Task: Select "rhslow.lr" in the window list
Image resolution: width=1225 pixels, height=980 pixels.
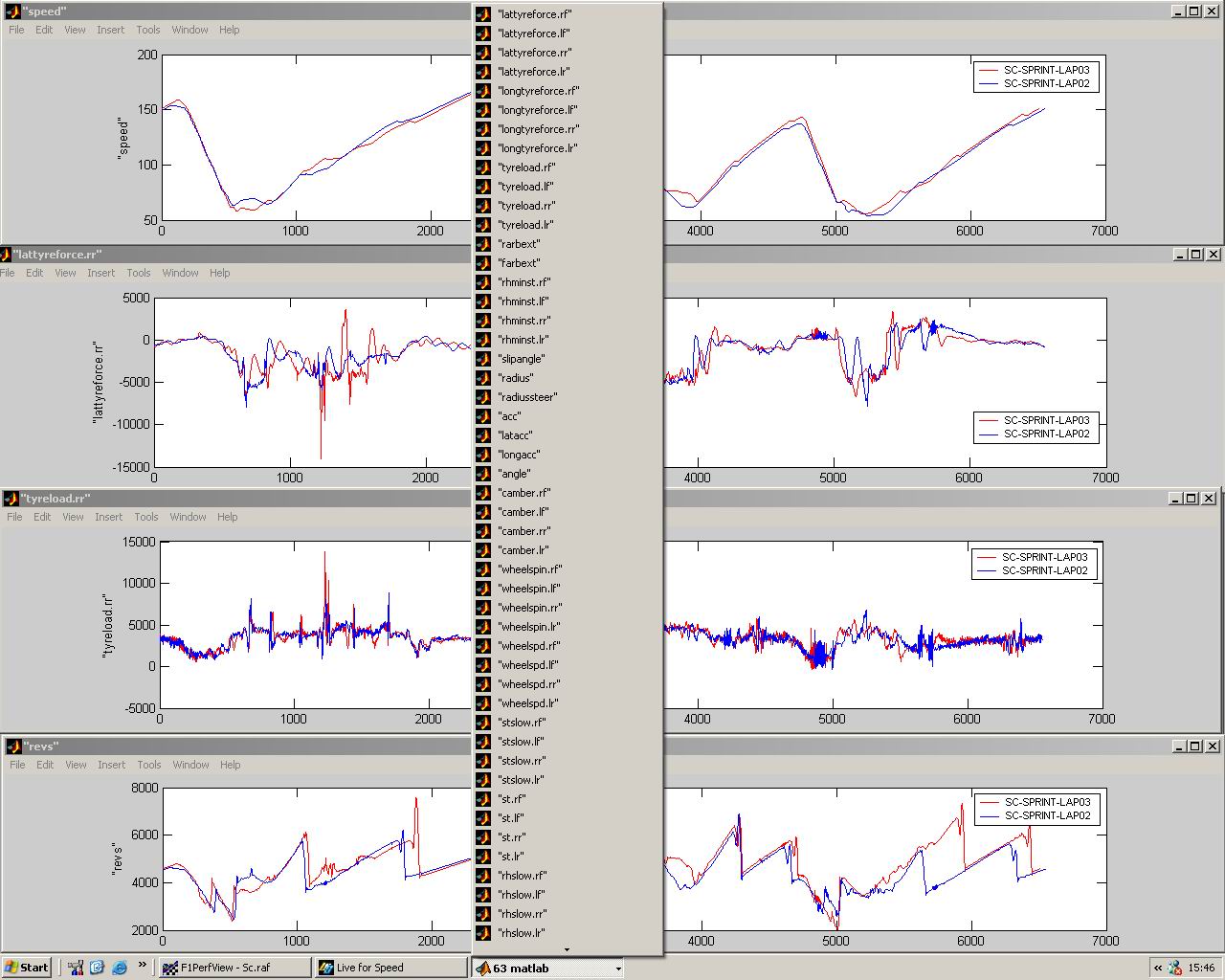Action: 568,933
